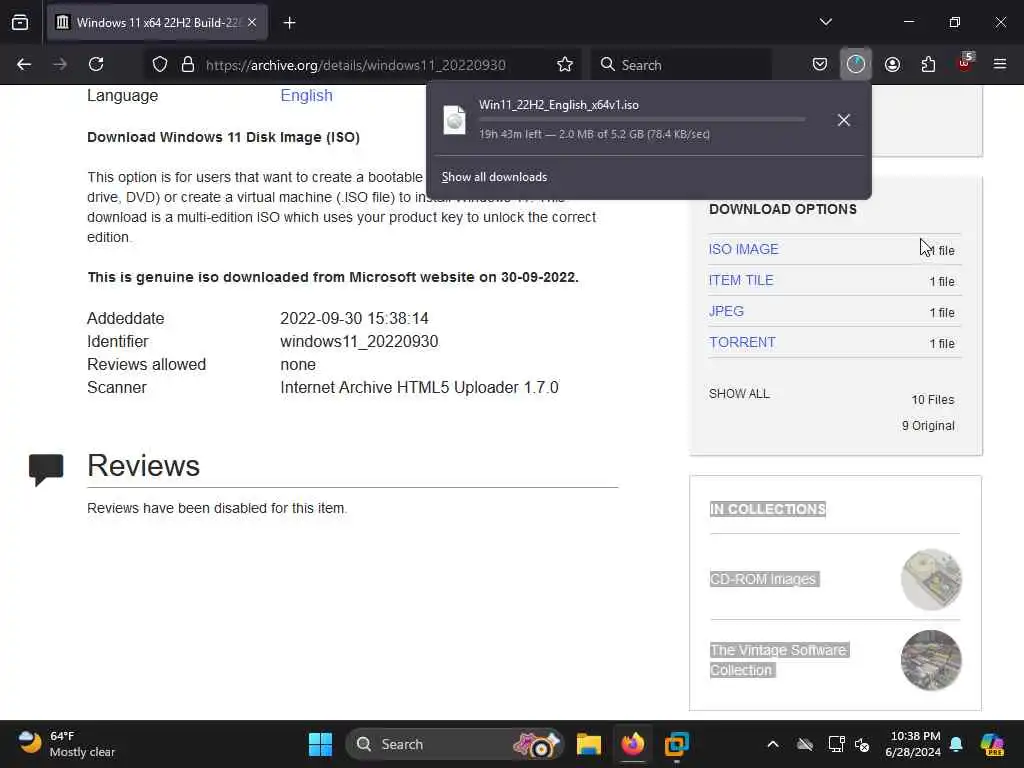Open a new tab with plus button
This screenshot has height=768, width=1024.
click(x=289, y=23)
